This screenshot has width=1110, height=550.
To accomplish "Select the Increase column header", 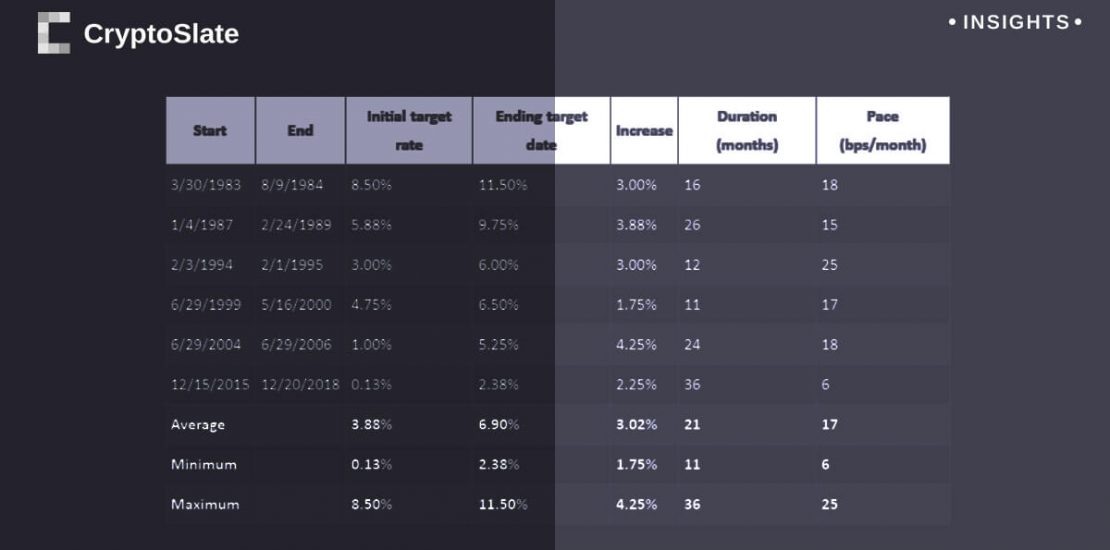I will (644, 131).
